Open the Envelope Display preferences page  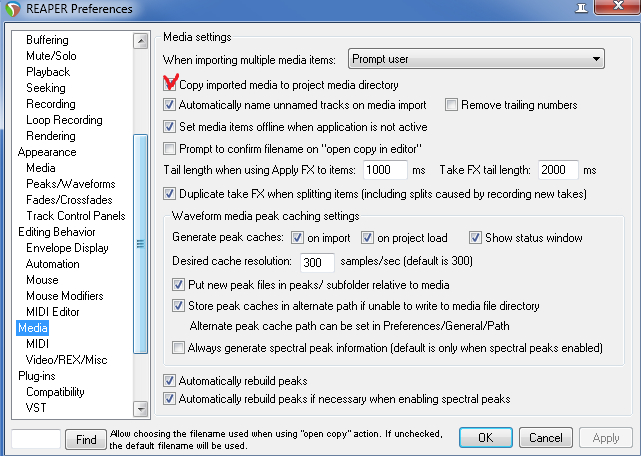click(67, 247)
